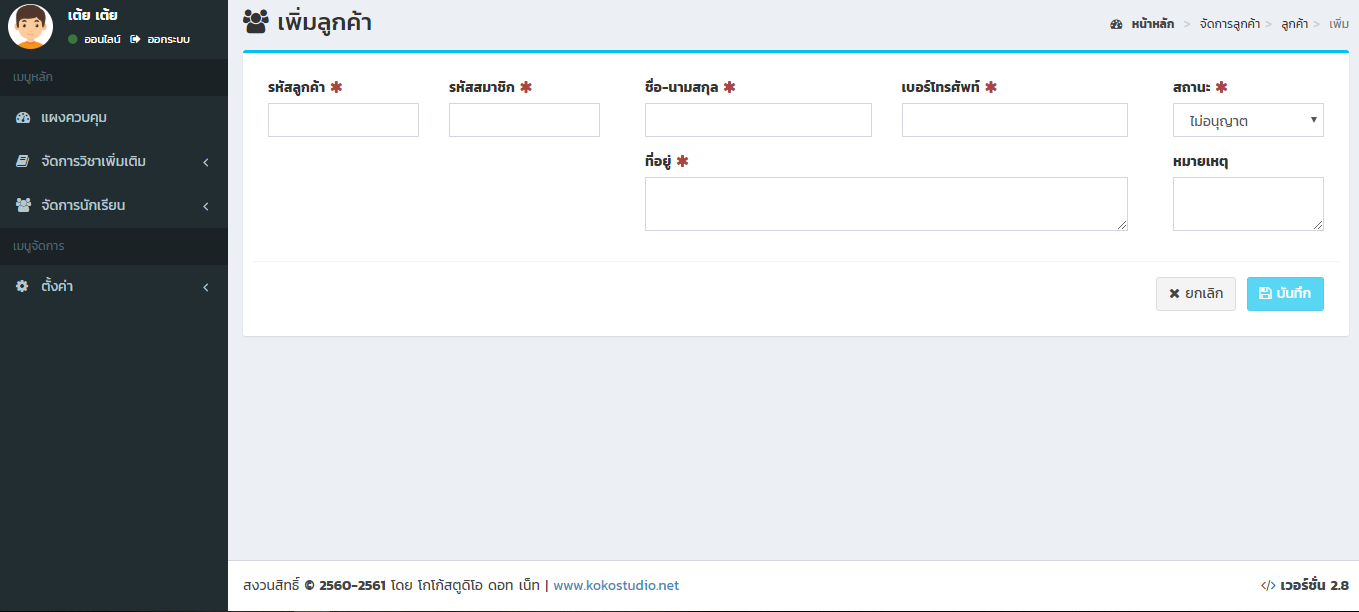Click จัดการลูกค้า breadcrumb
Image resolution: width=1359 pixels, height=612 pixels.
[x=1230, y=23]
